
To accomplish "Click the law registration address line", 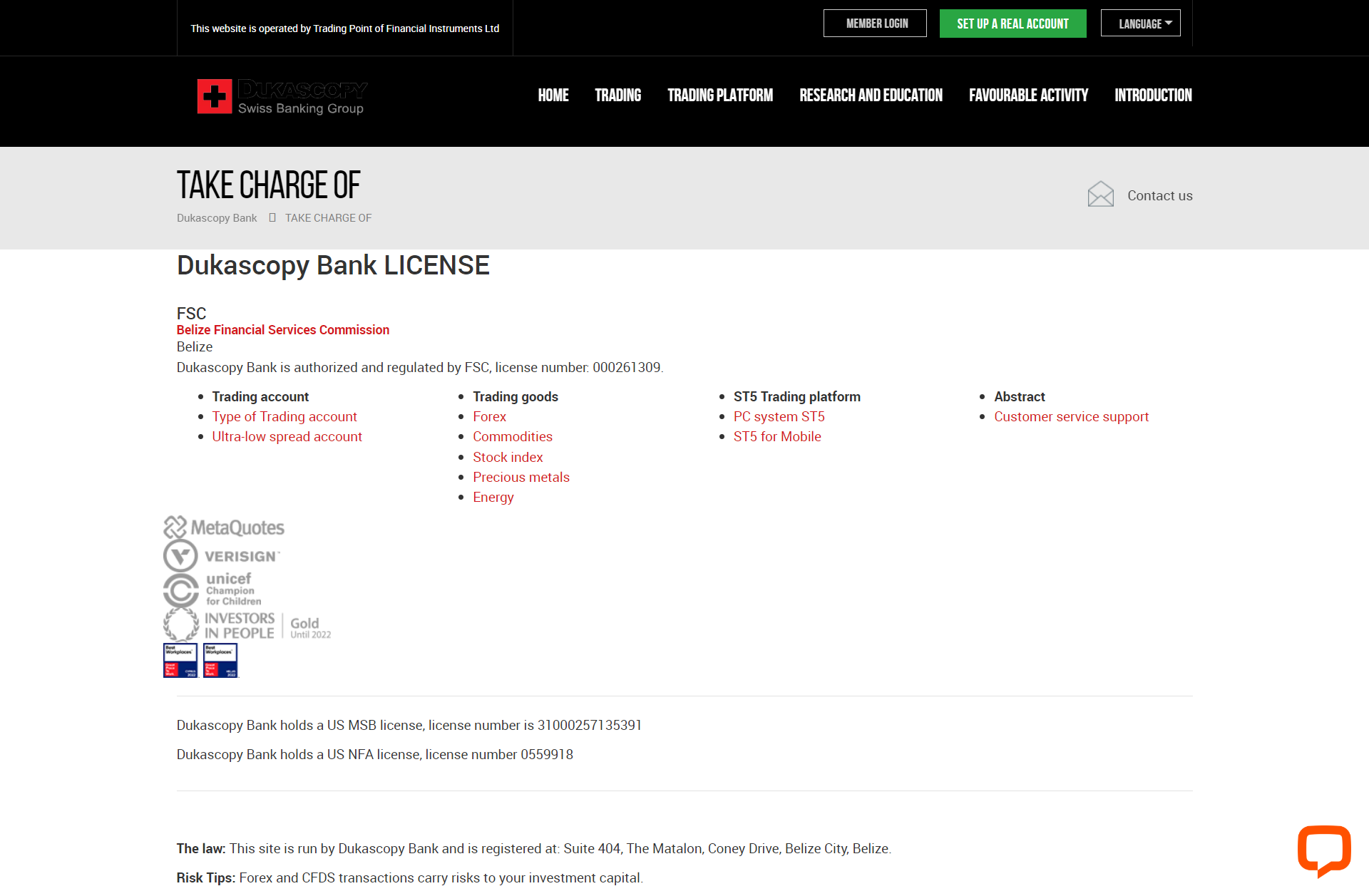I will 534,848.
